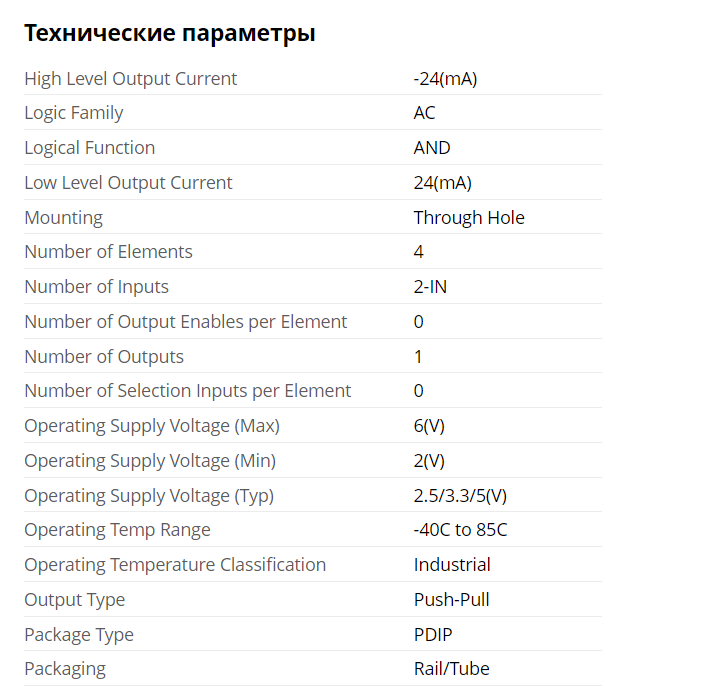The width and height of the screenshot is (722, 686).
Task: Select the "-40C to 85C" value
Action: pyautogui.click(x=460, y=530)
